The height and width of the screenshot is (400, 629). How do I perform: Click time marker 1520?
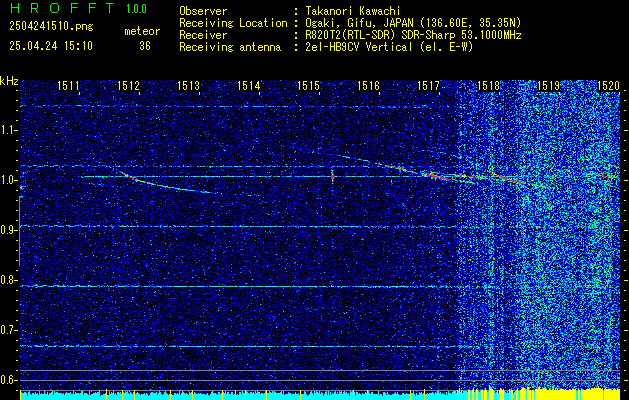click(x=609, y=85)
